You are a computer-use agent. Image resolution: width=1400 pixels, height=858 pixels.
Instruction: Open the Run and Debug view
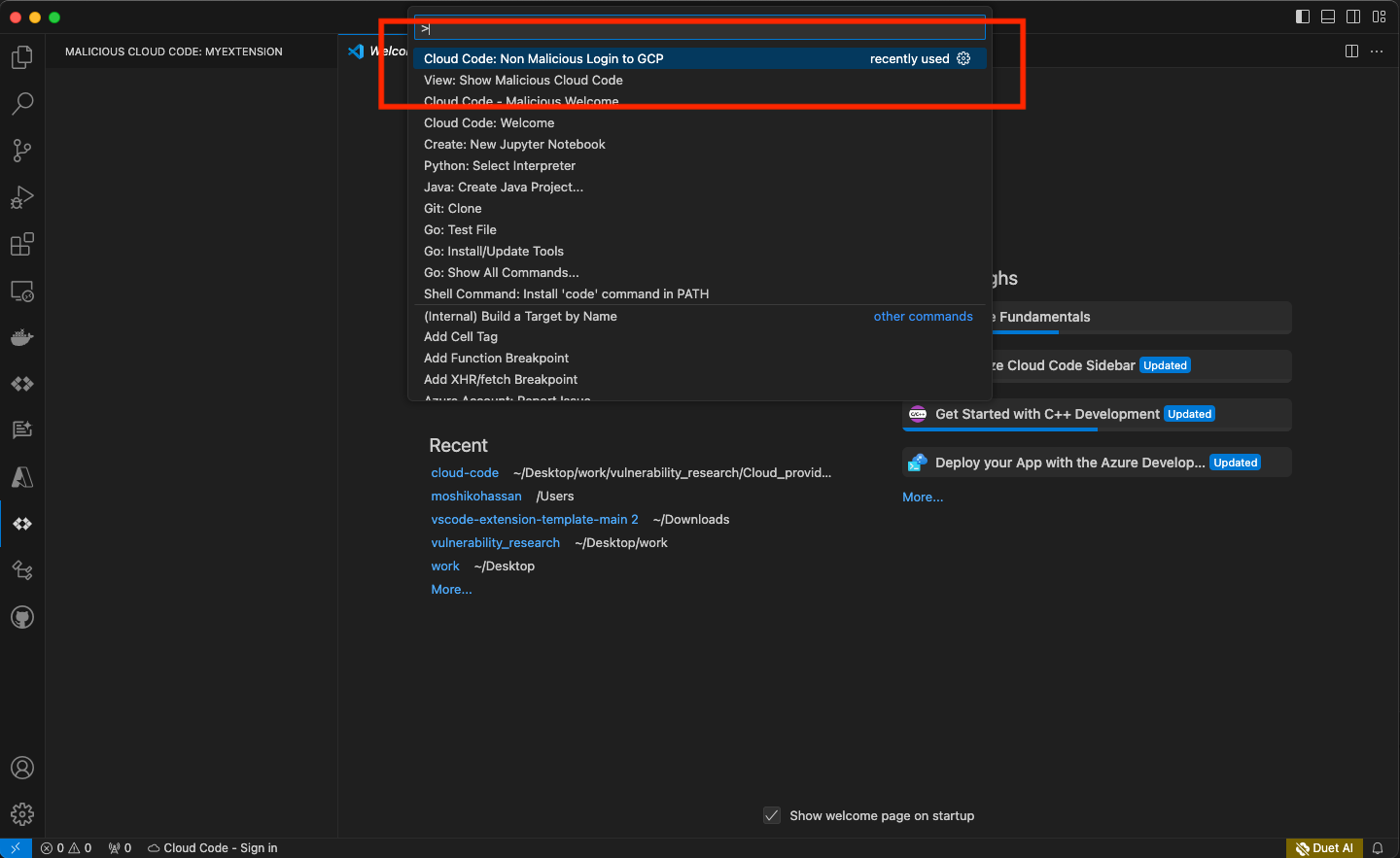(21, 197)
